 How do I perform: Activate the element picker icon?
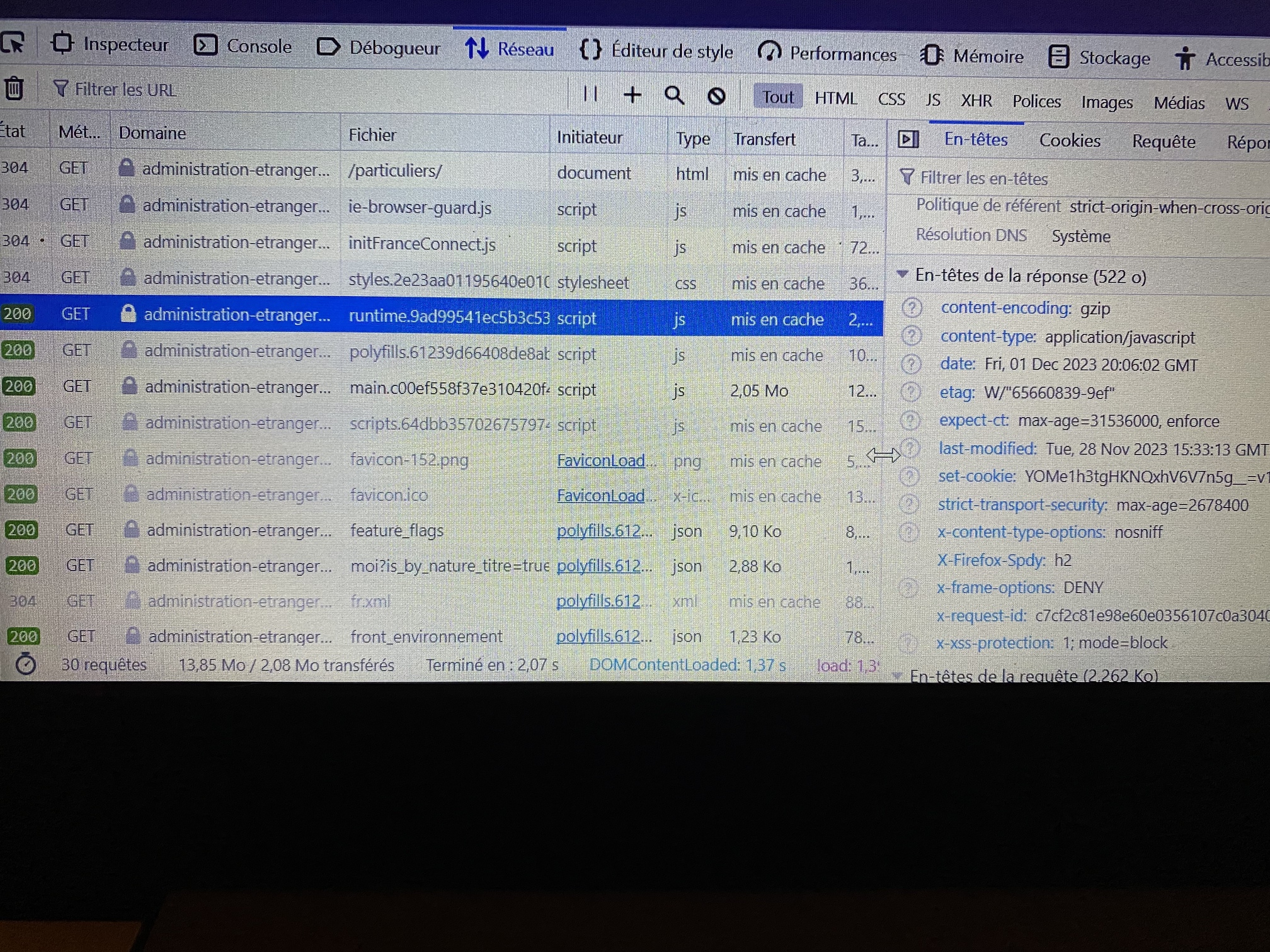(x=13, y=43)
